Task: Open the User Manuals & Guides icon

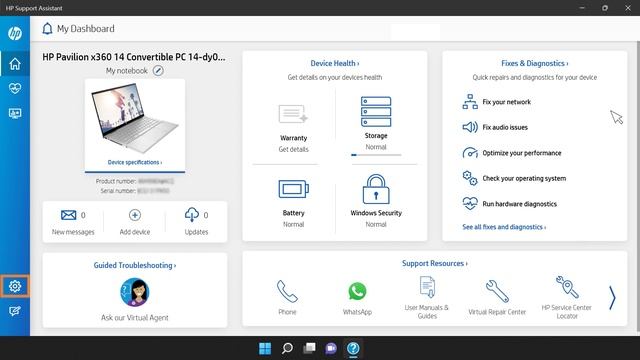Action: (427, 287)
